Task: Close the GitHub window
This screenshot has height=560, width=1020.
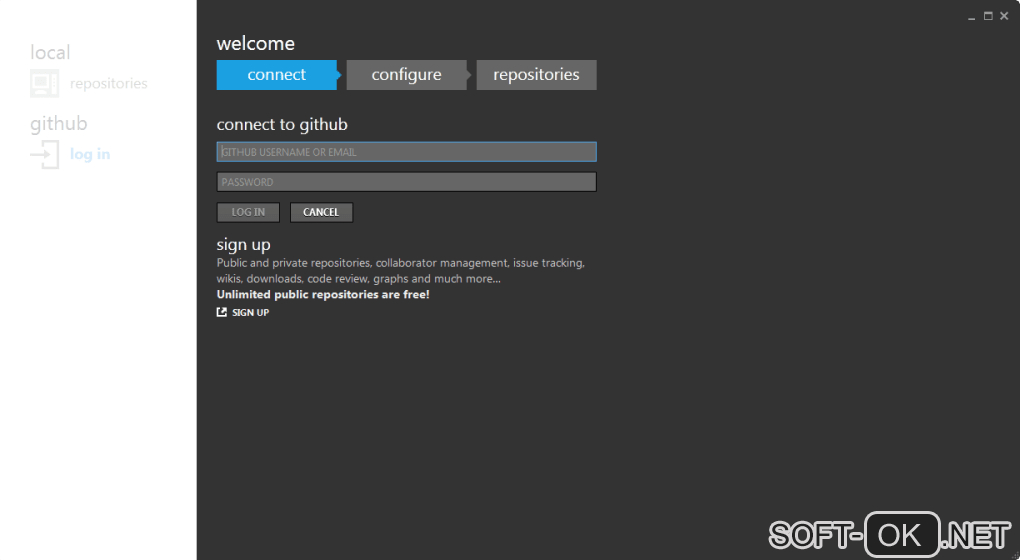Action: coord(1004,16)
